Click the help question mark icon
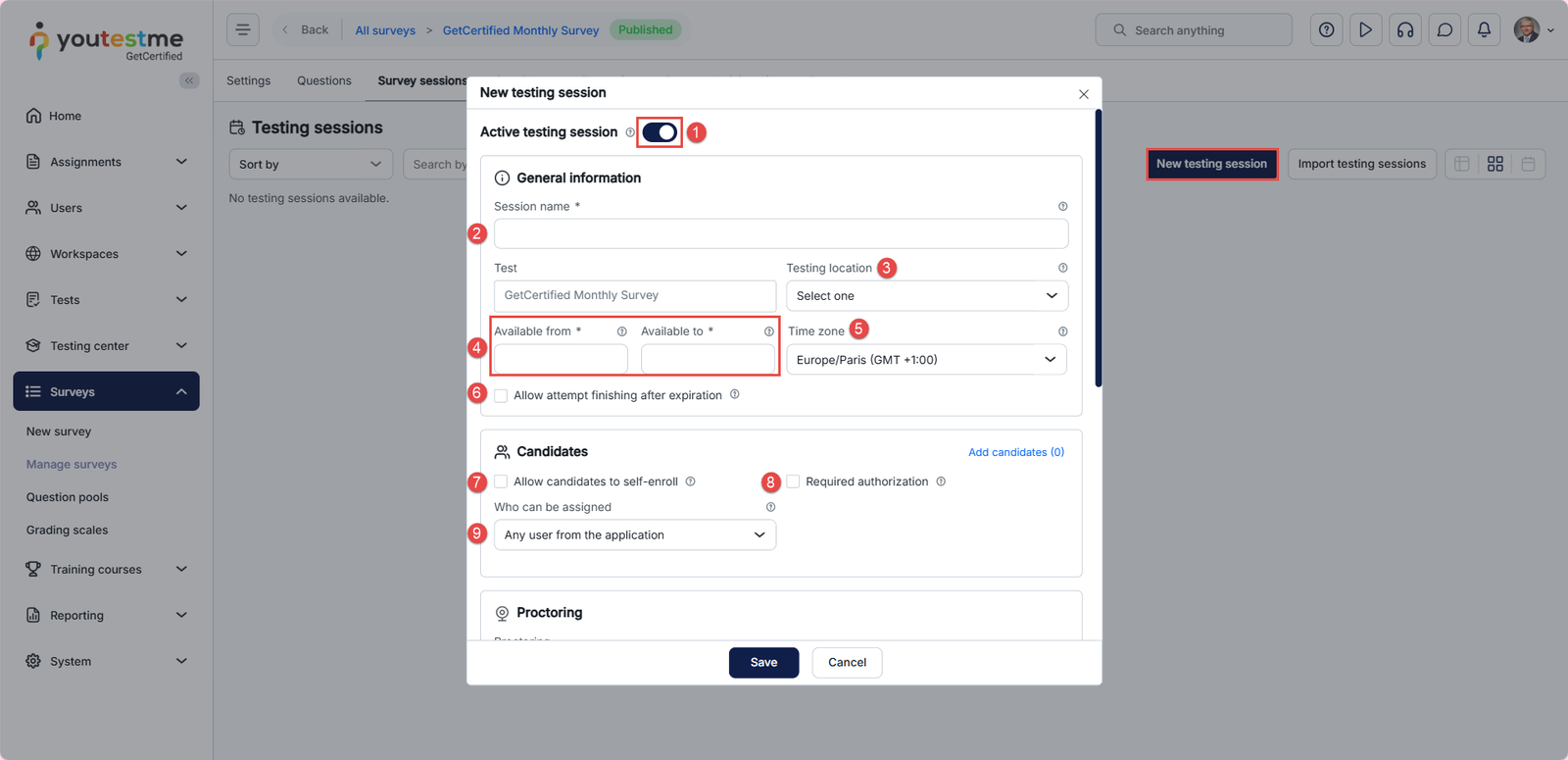1568x760 pixels. (1326, 30)
